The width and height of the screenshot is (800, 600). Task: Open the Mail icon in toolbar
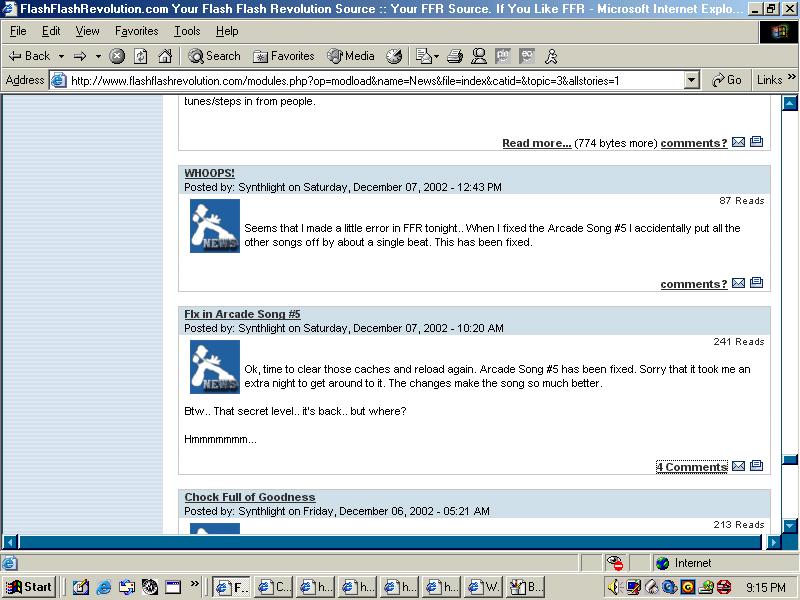[x=423, y=56]
